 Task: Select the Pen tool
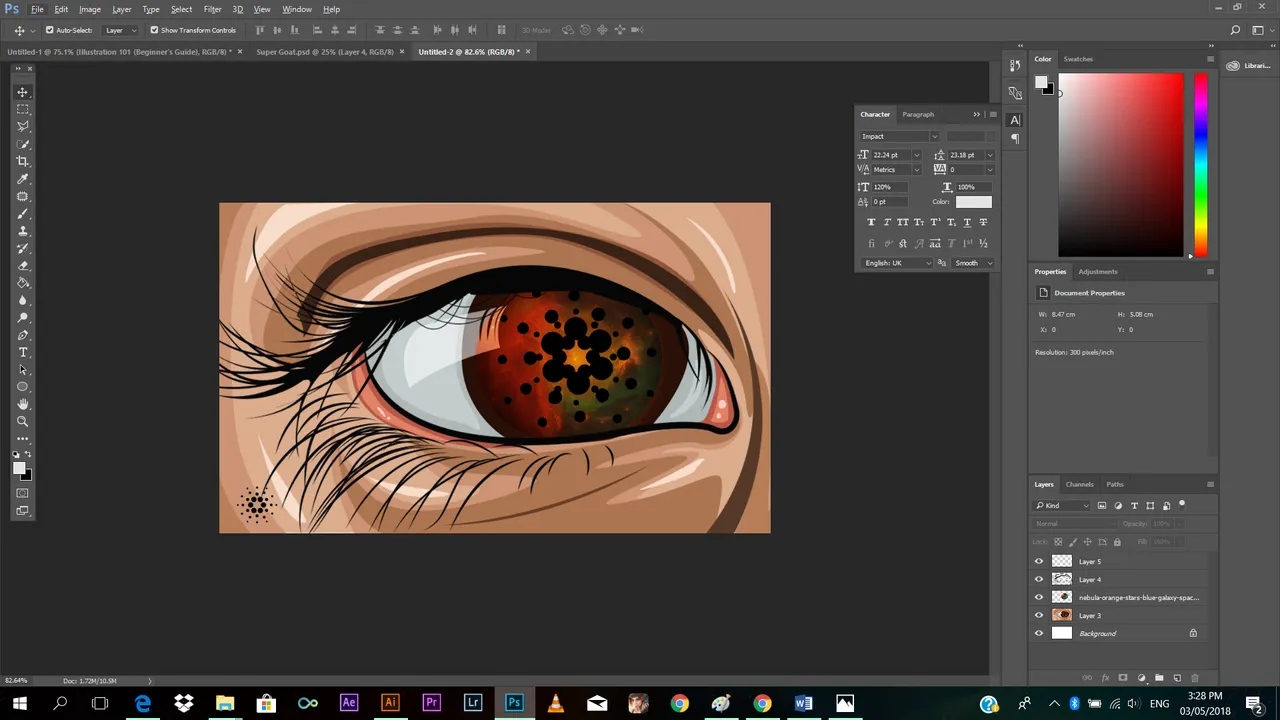22,335
